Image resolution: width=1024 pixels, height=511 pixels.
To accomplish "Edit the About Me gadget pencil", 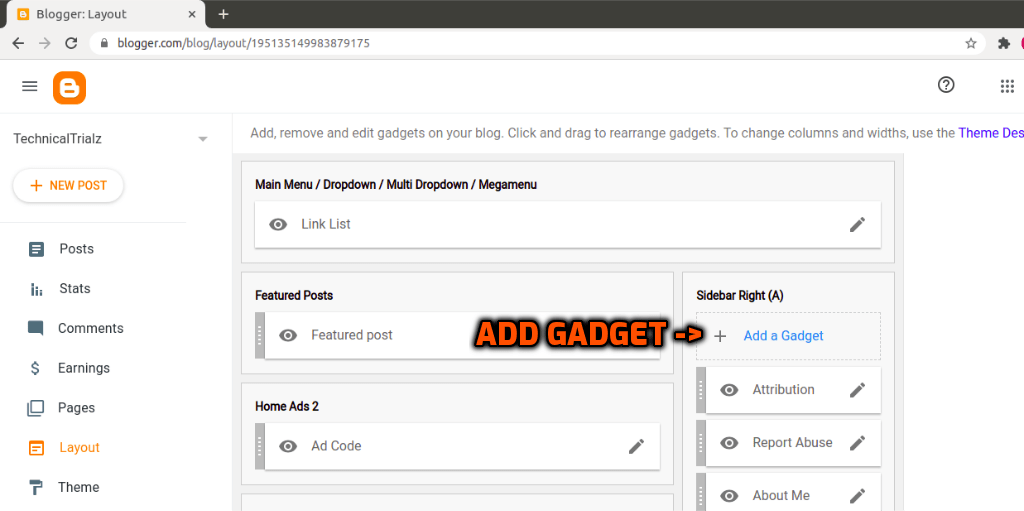I will tap(857, 496).
